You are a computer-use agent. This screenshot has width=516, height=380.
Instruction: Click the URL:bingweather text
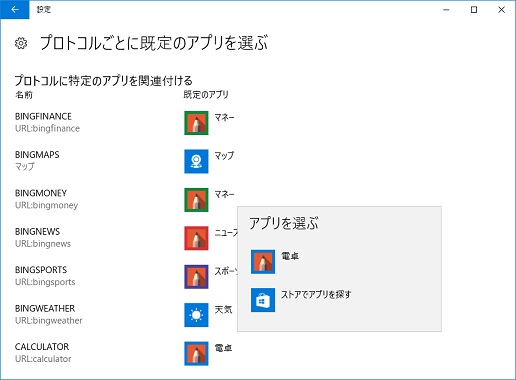pos(48,320)
